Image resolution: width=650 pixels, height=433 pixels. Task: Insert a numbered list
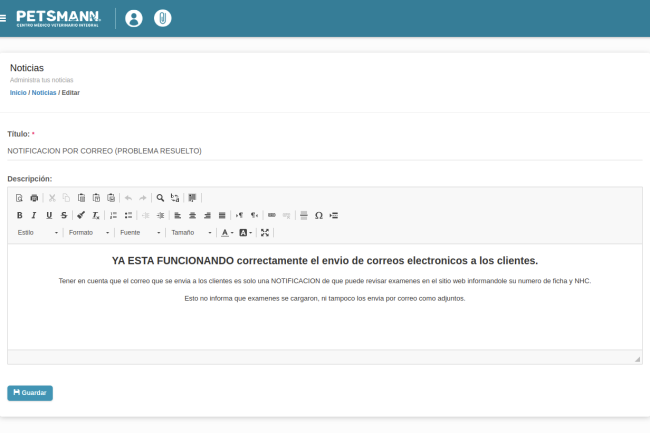113,215
